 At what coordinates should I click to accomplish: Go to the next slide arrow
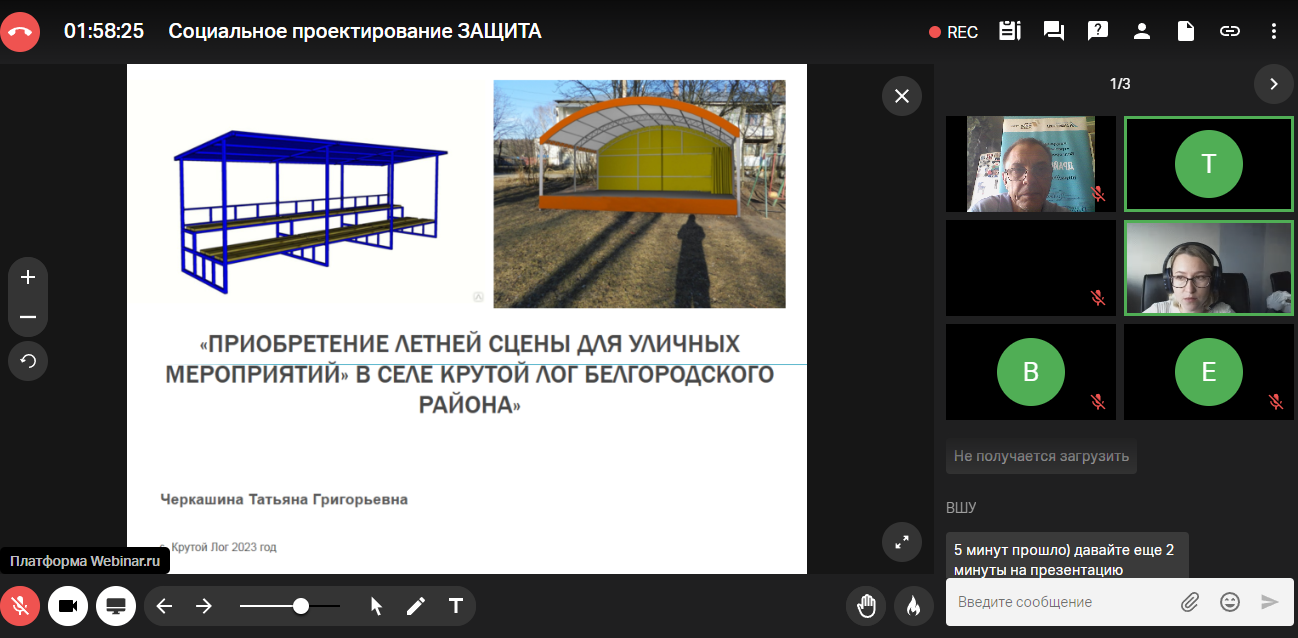click(204, 606)
